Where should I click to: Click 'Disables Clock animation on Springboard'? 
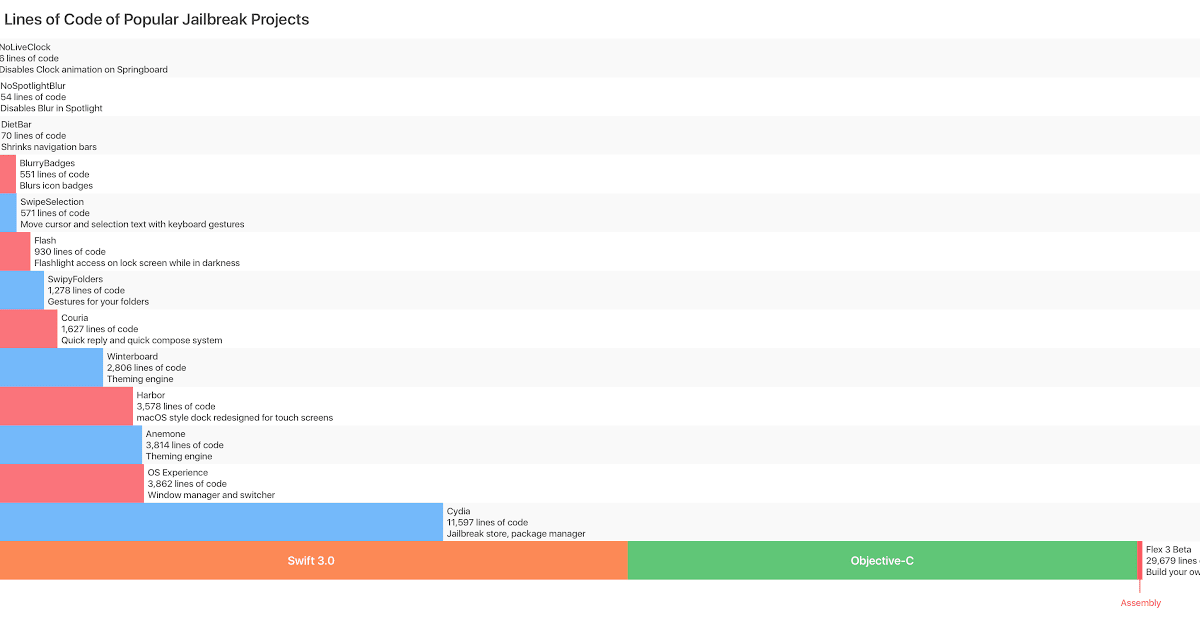pyautogui.click(x=84, y=70)
